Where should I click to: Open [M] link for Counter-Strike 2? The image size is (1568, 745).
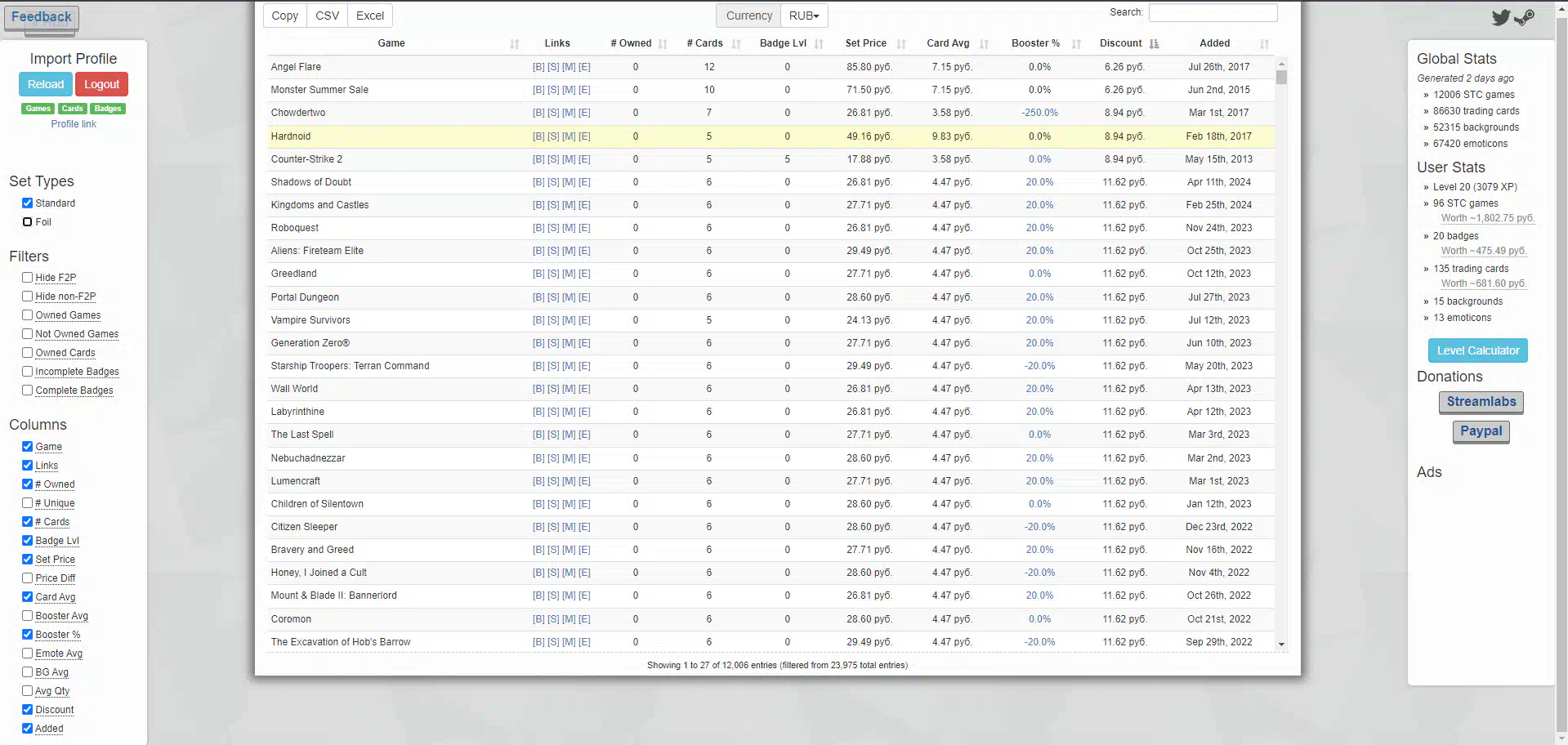click(x=569, y=159)
